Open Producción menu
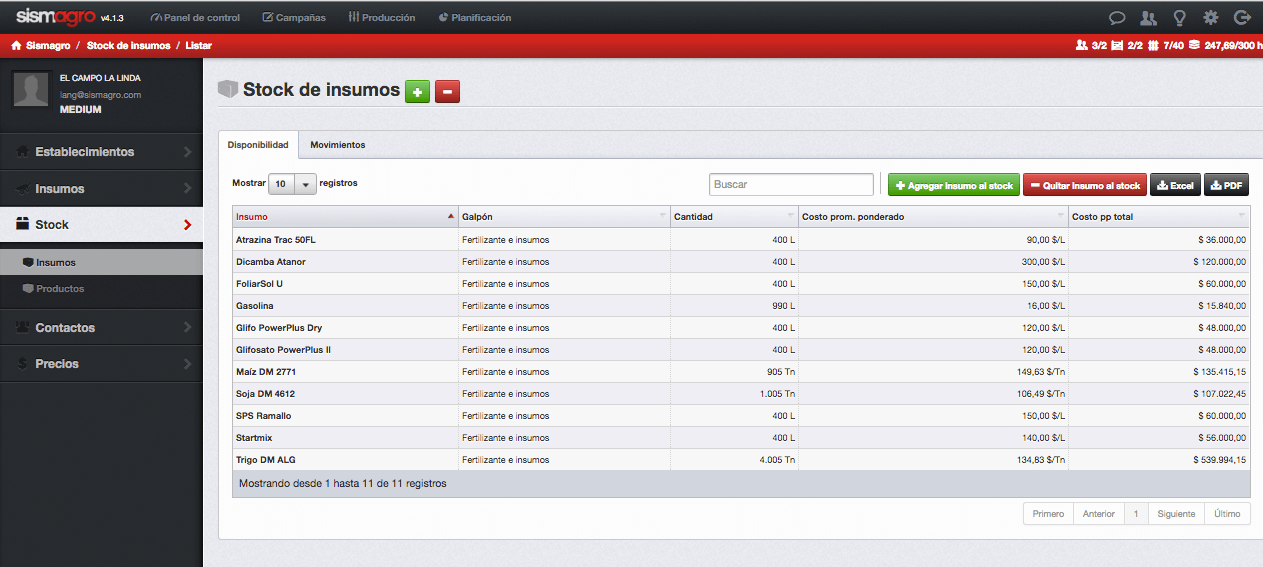 [382, 17]
